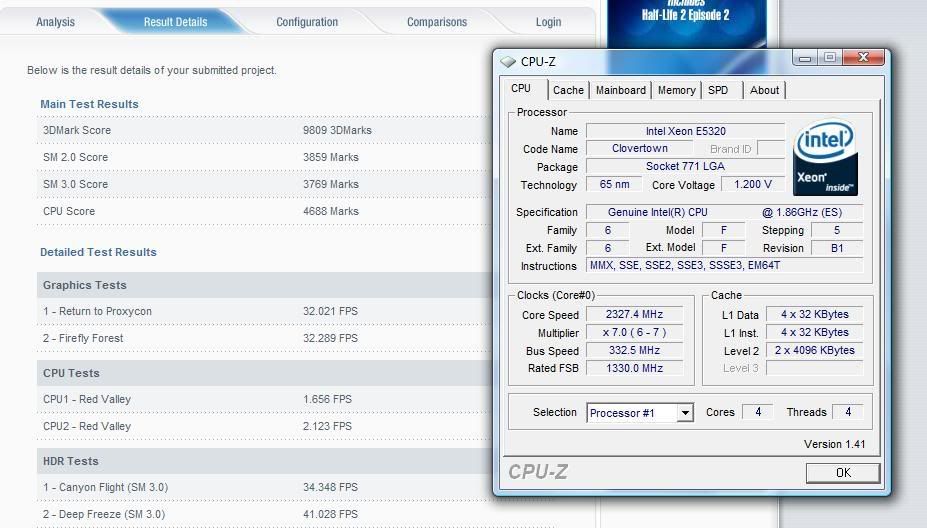
Task: Click the Stepping 5 value
Action: pyautogui.click(x=837, y=230)
